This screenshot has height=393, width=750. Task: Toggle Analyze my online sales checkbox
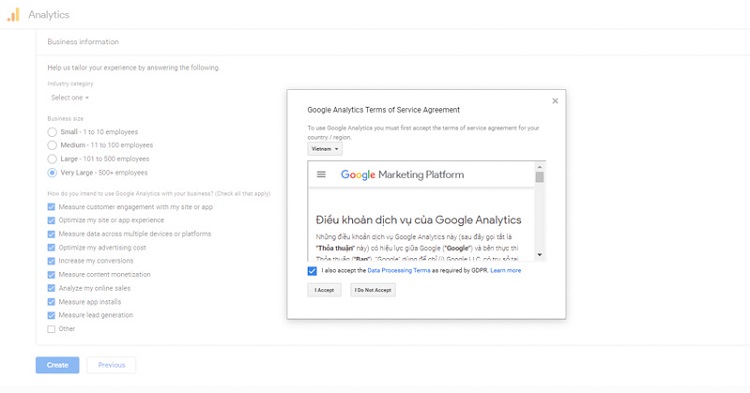tap(51, 288)
